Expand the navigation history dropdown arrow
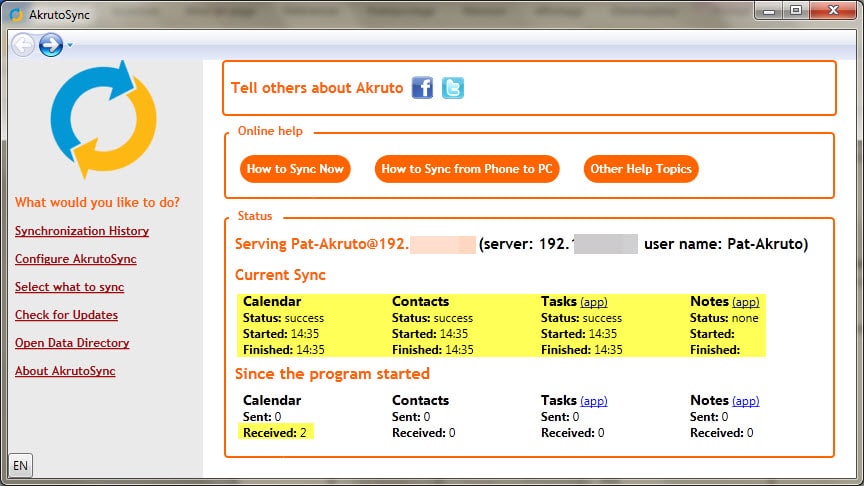Screen dimensions: 864x486 [71, 45]
